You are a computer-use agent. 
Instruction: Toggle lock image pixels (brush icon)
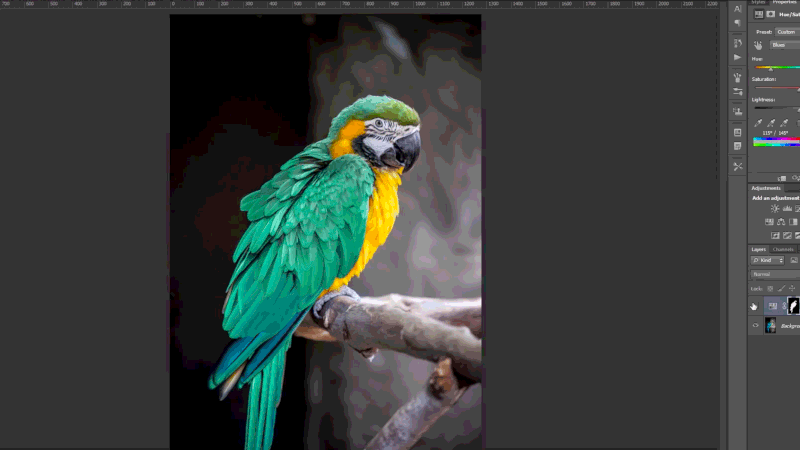click(x=781, y=289)
